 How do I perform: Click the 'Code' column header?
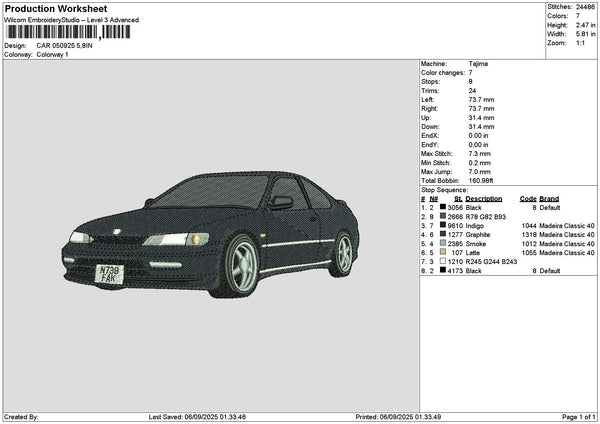point(528,199)
